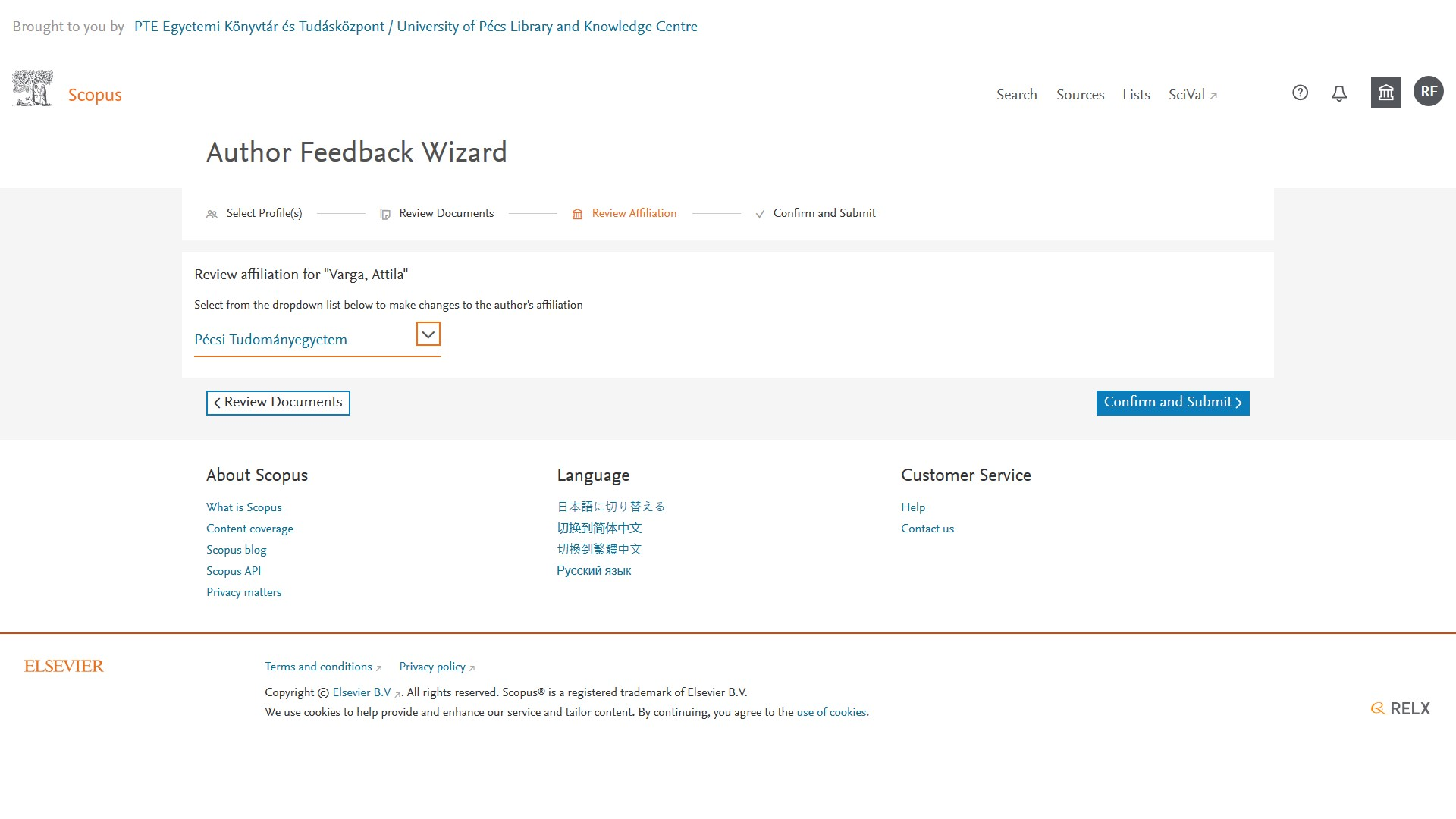Switch language to Traditional Chinese
The image size is (1456, 819).
pyautogui.click(x=599, y=549)
